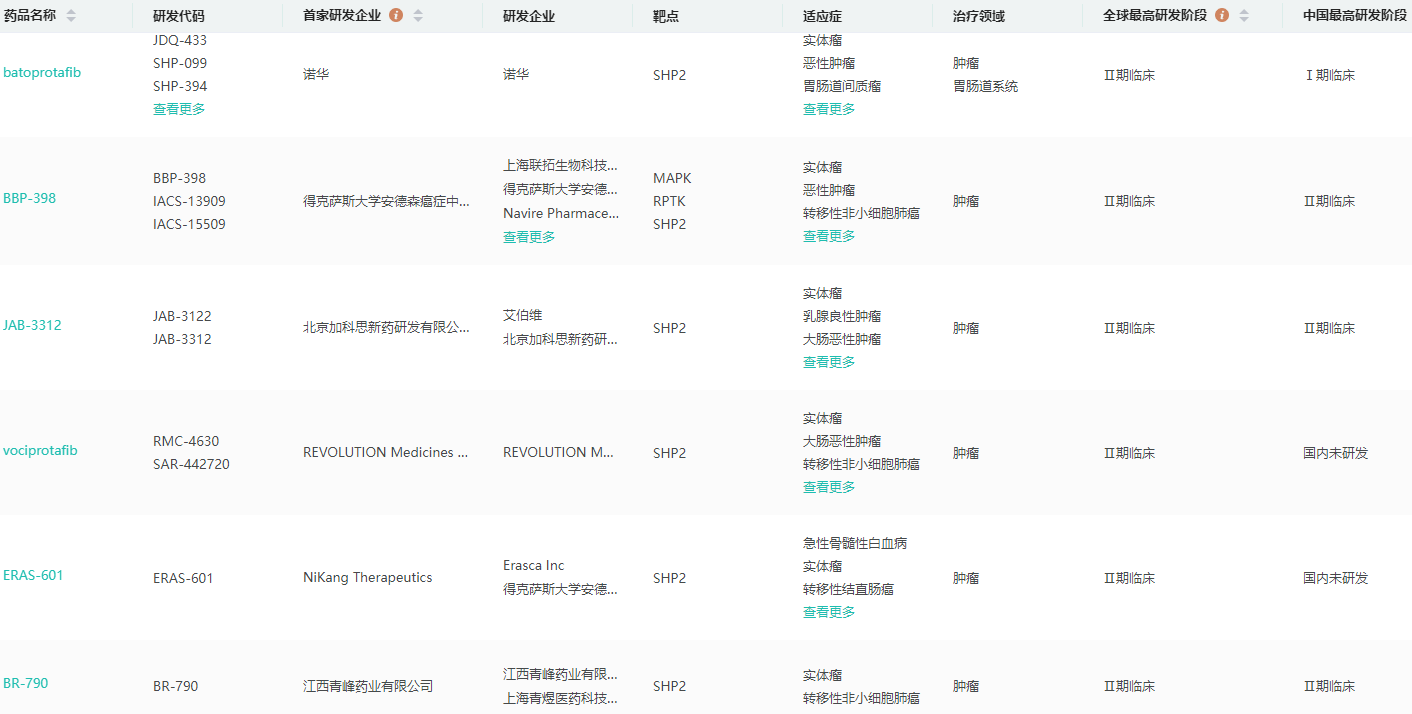Click 诺华 first developer cell for batoprotafib
The height and width of the screenshot is (714, 1412).
pyautogui.click(x=316, y=75)
